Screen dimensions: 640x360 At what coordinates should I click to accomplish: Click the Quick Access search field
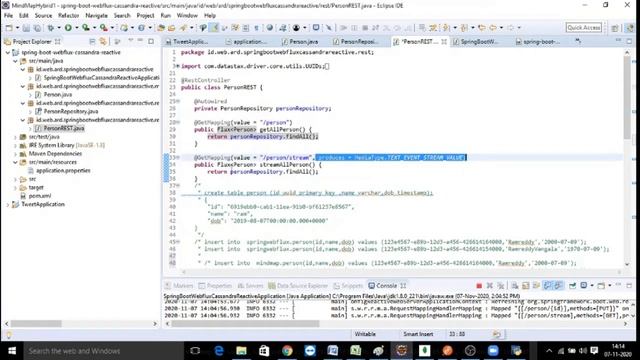tap(584, 28)
